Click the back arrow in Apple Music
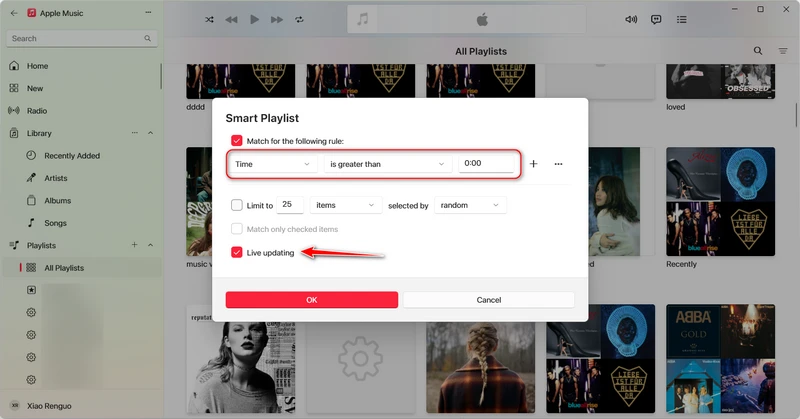This screenshot has width=800, height=419. pyautogui.click(x=14, y=13)
